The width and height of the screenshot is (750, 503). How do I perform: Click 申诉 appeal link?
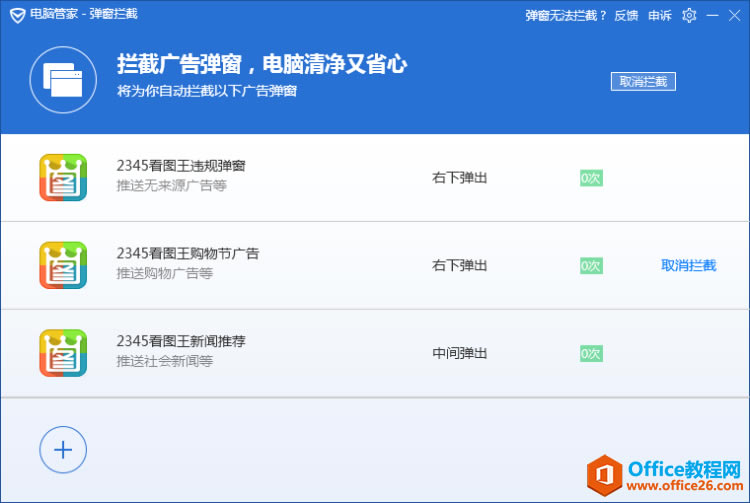coord(660,16)
